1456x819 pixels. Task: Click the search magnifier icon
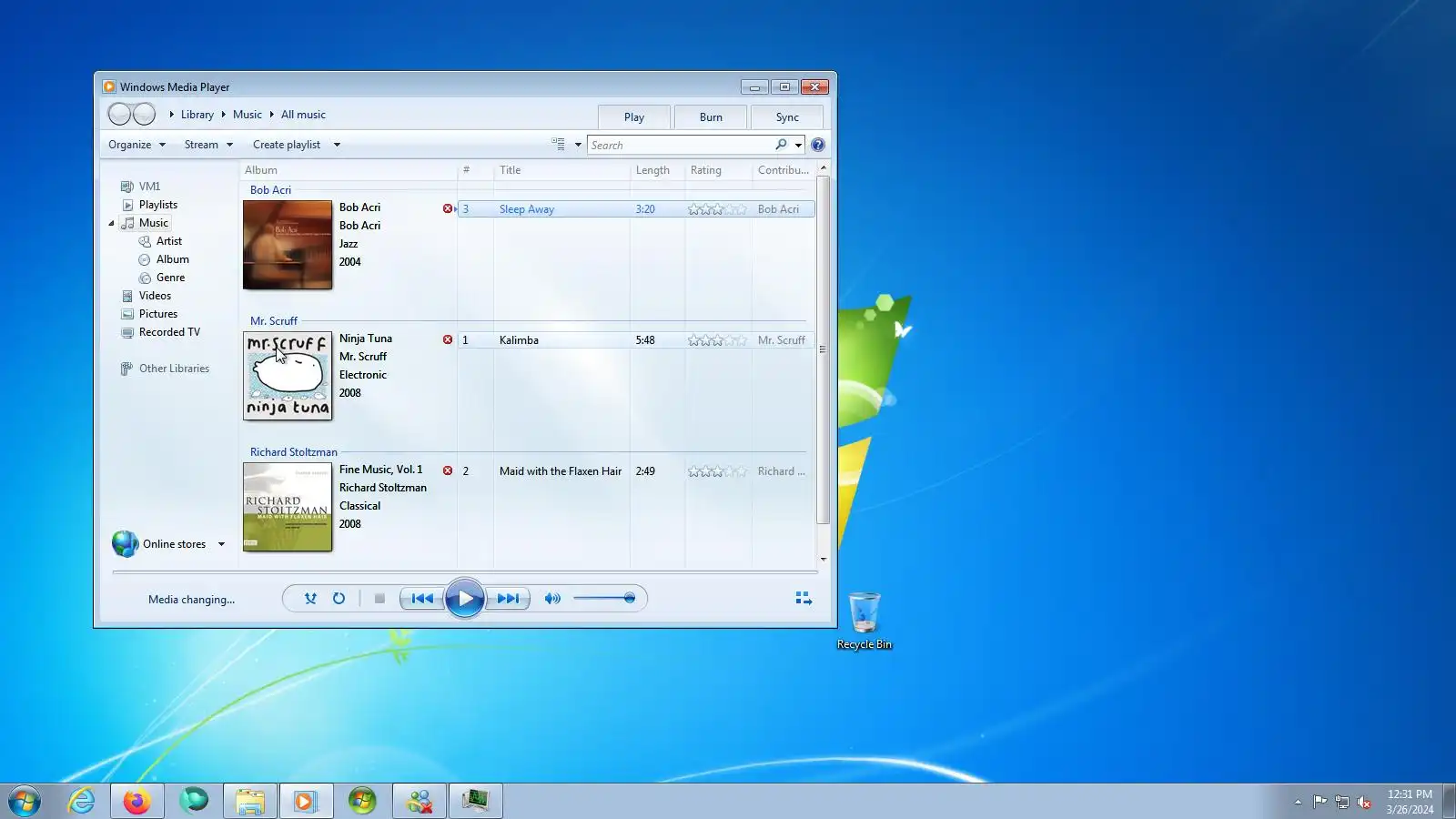point(781,145)
